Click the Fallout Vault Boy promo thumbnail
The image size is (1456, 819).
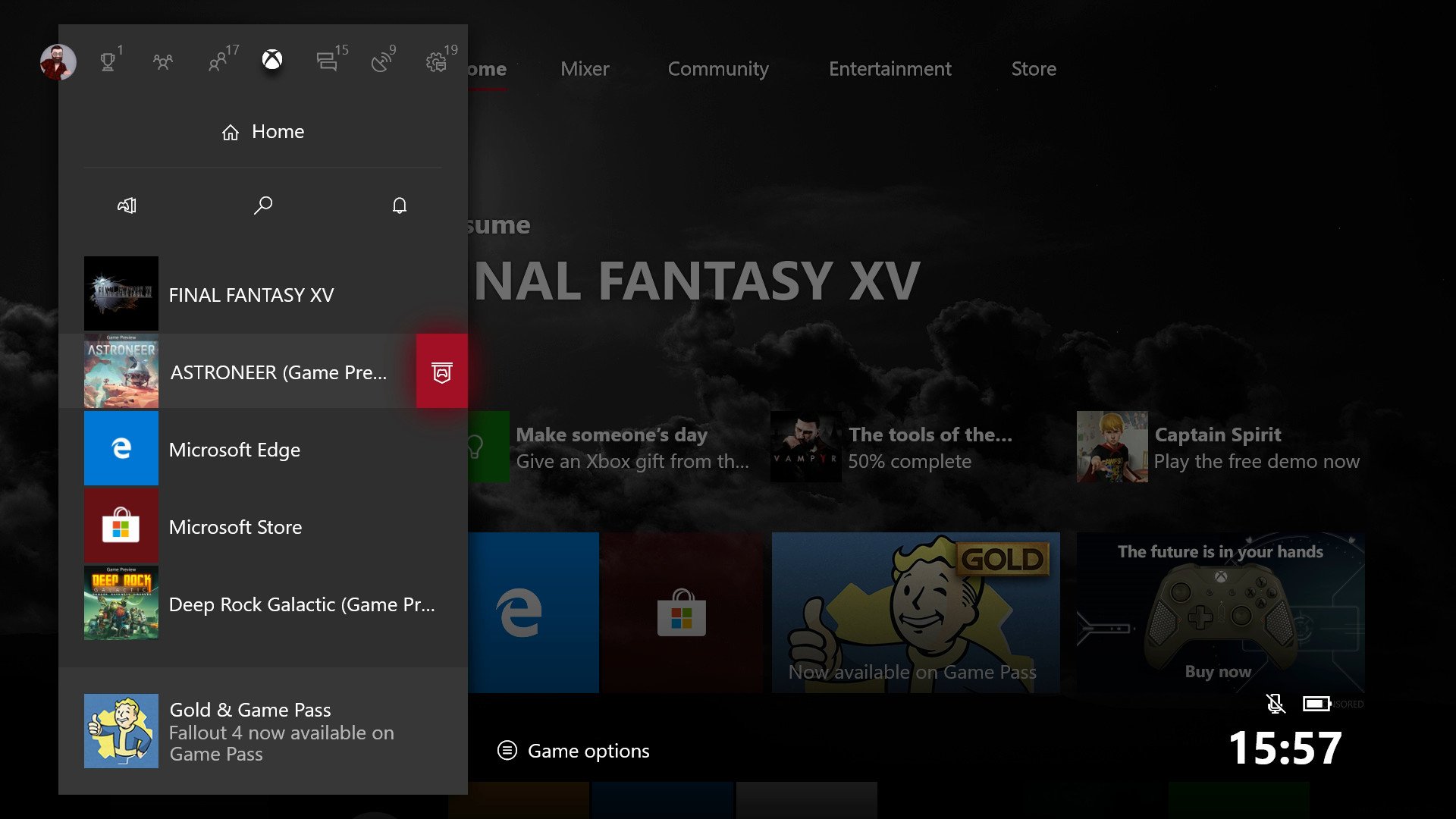(121, 731)
